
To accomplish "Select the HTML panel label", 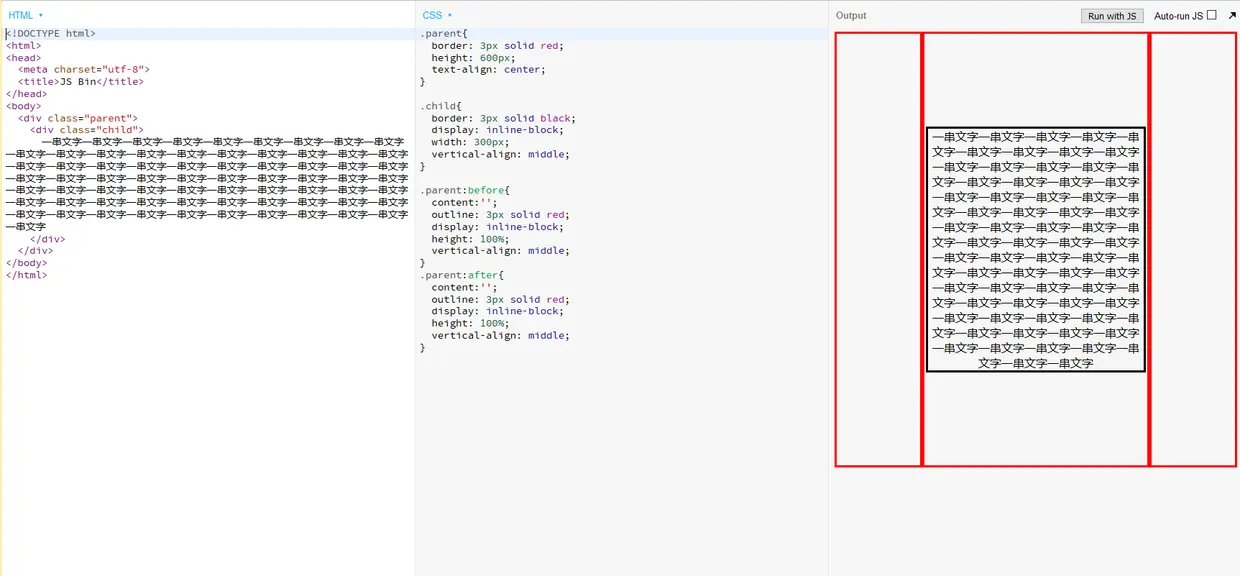I will [18, 15].
